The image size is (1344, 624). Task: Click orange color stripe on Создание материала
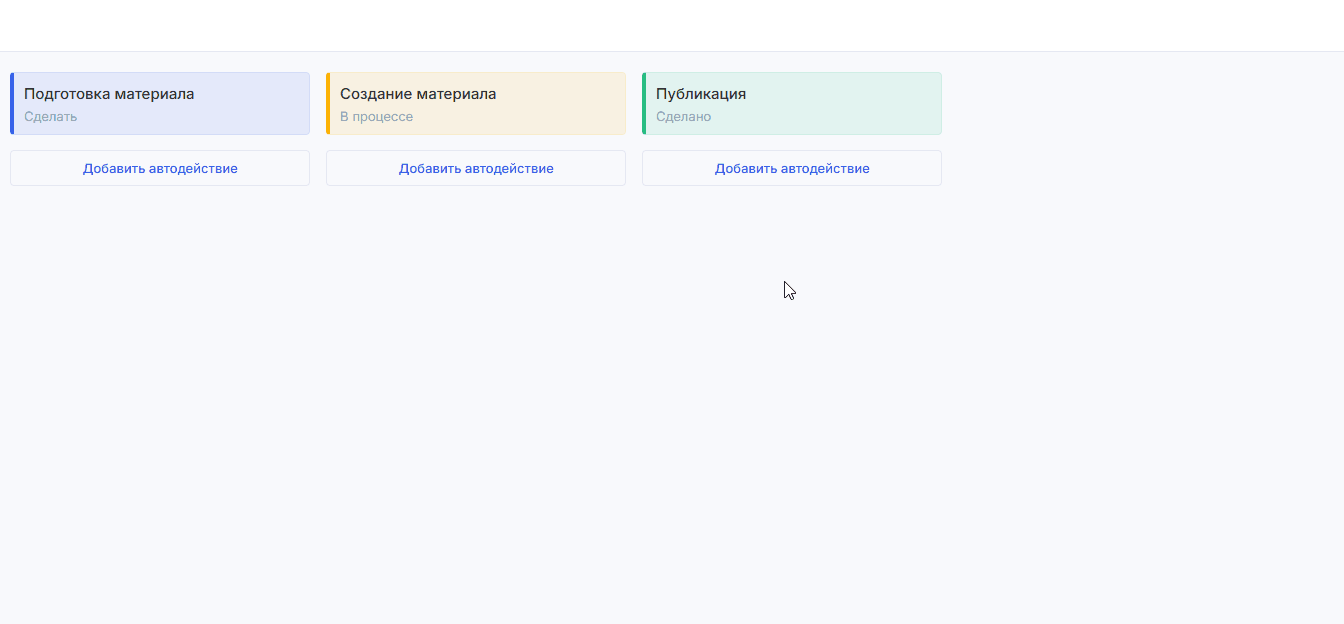[328, 103]
